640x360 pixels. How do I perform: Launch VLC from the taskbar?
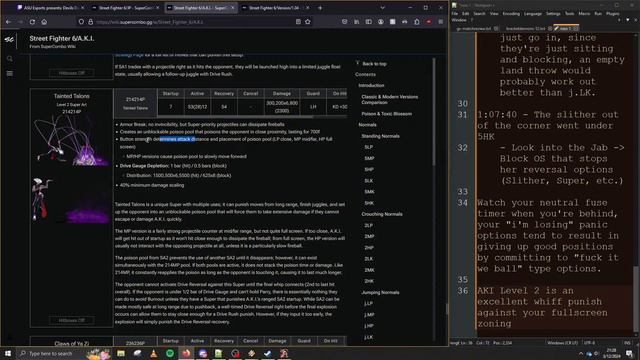153,353
